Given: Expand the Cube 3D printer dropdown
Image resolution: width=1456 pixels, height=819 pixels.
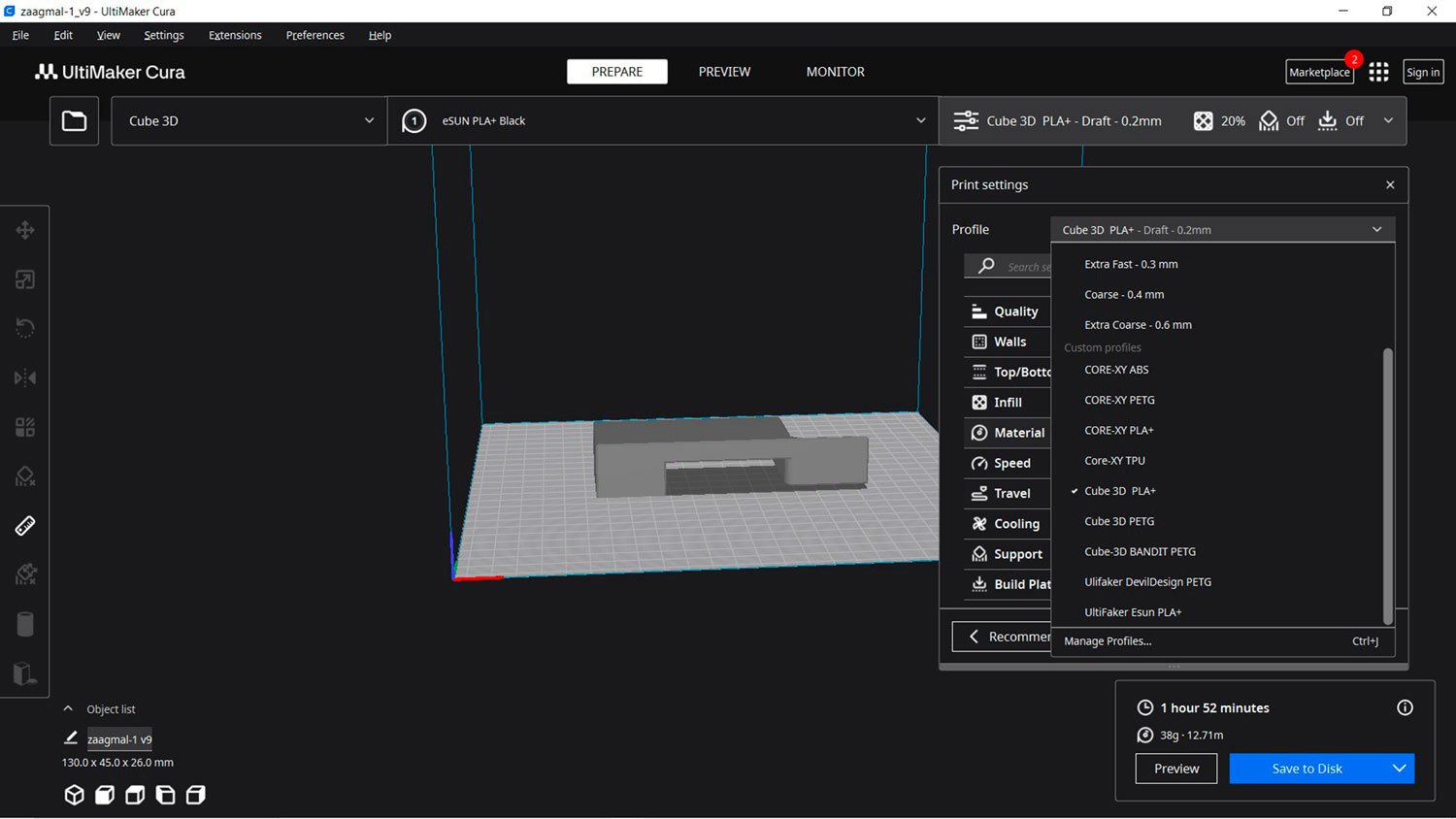Looking at the screenshot, I should tap(249, 121).
